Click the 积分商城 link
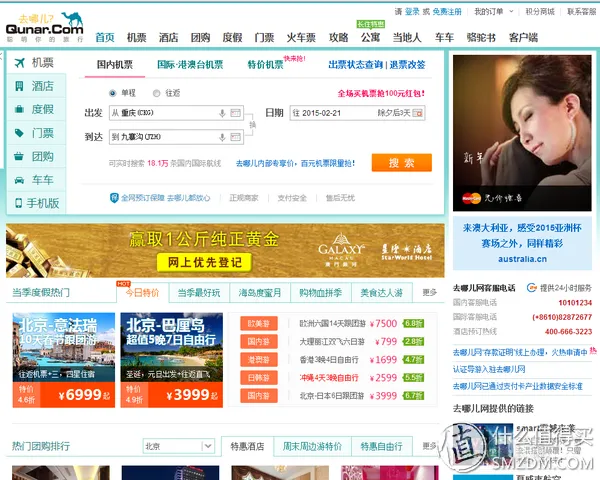This screenshot has height=480, width=600. click(540, 11)
